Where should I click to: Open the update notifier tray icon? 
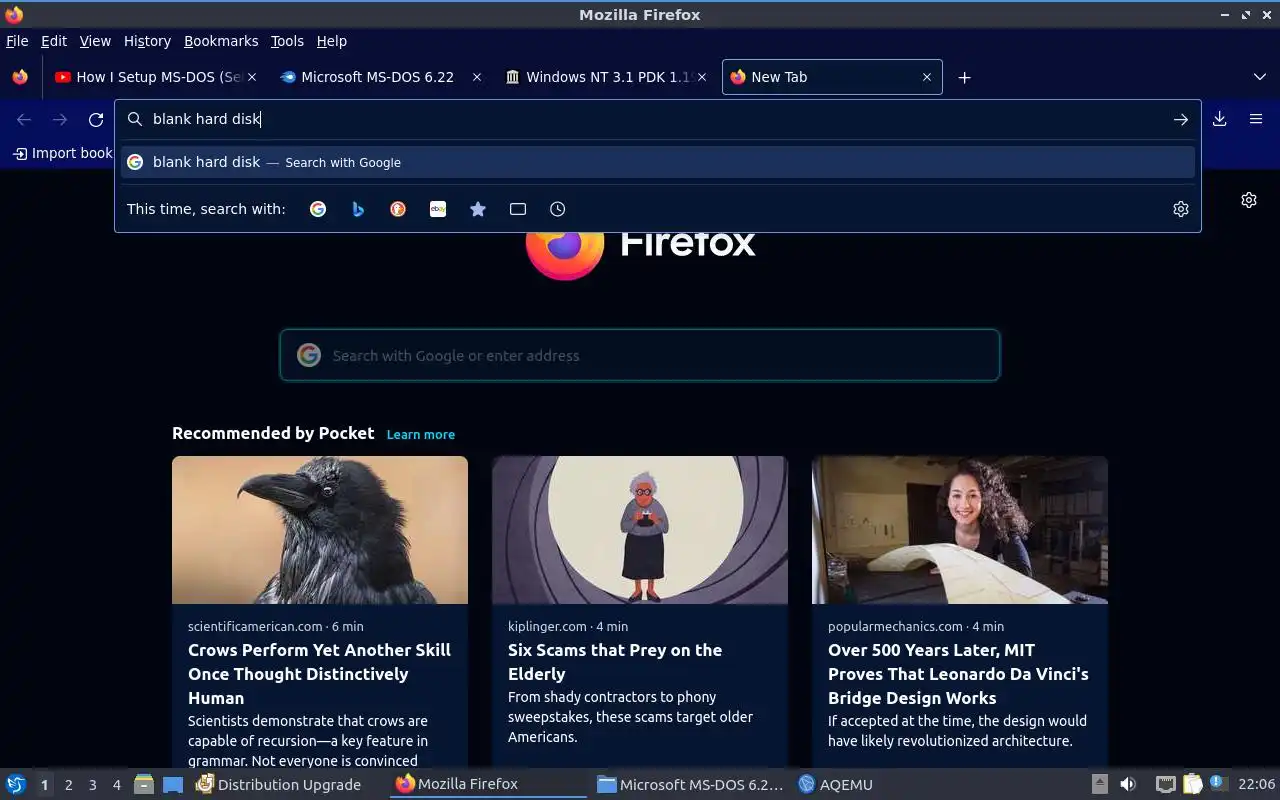(1217, 783)
